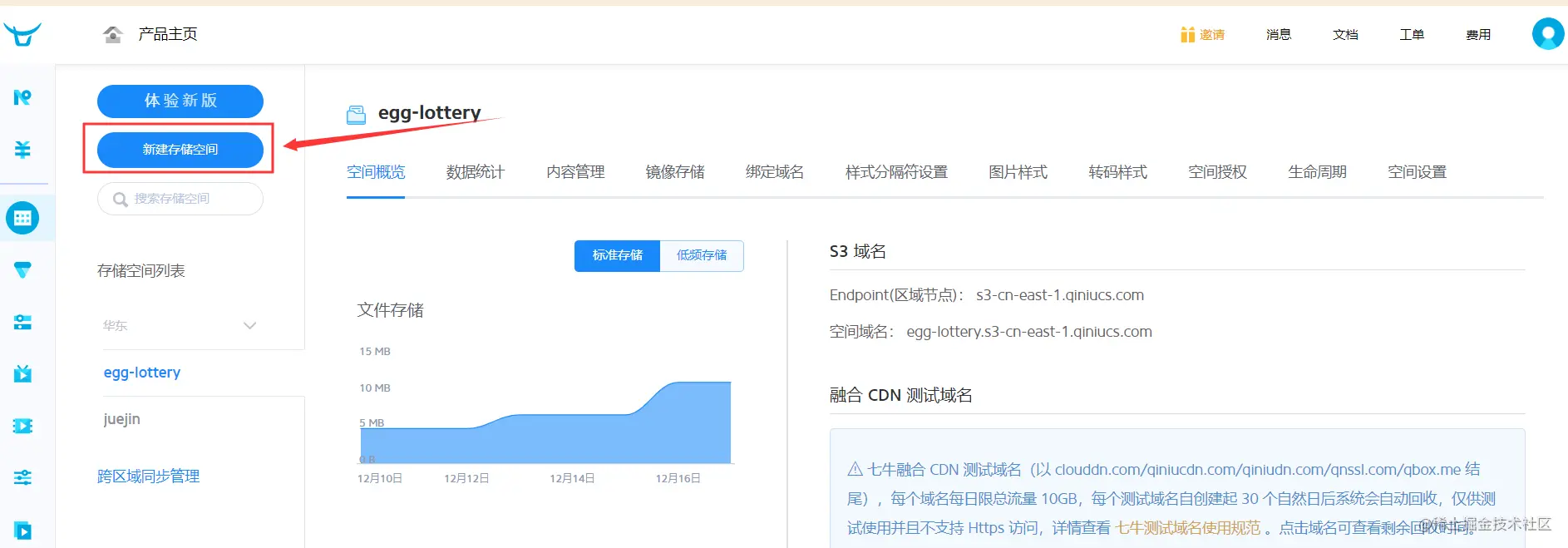
Task: Switch chart to 低频存储
Action: click(701, 255)
